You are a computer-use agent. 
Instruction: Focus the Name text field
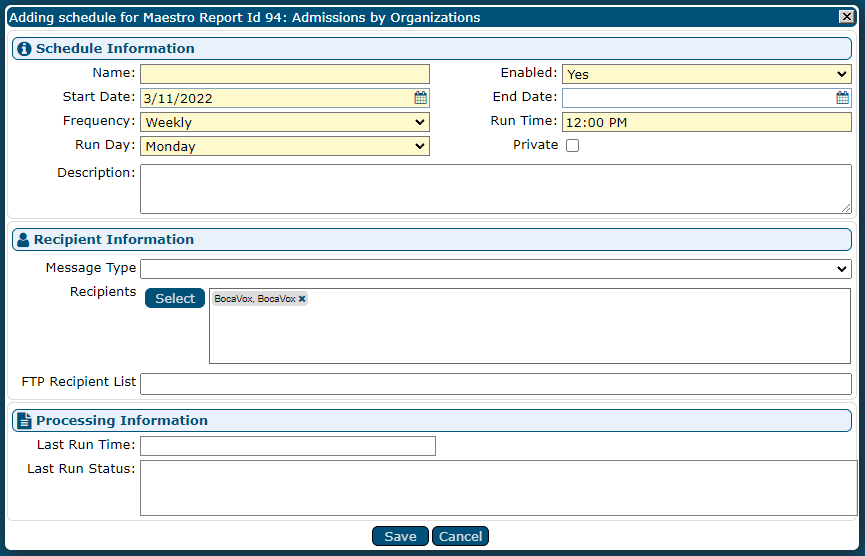point(285,74)
